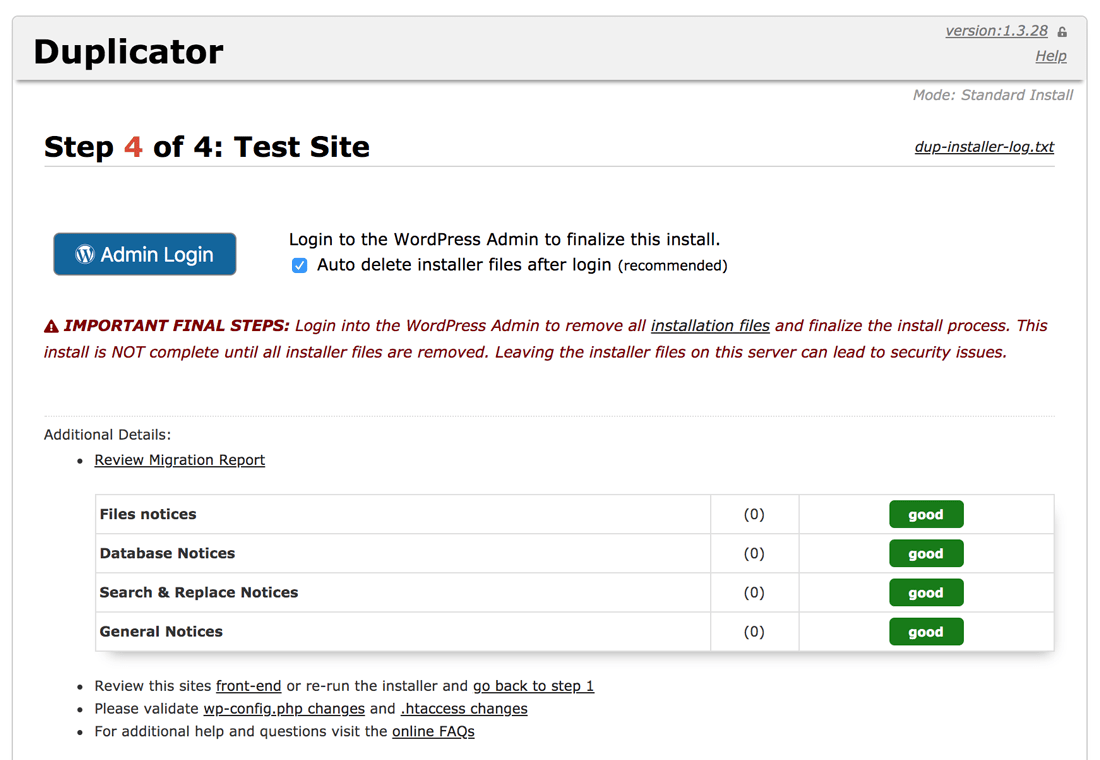Open the front-end link
Viewport: 1100px width, 760px height.
pos(248,686)
